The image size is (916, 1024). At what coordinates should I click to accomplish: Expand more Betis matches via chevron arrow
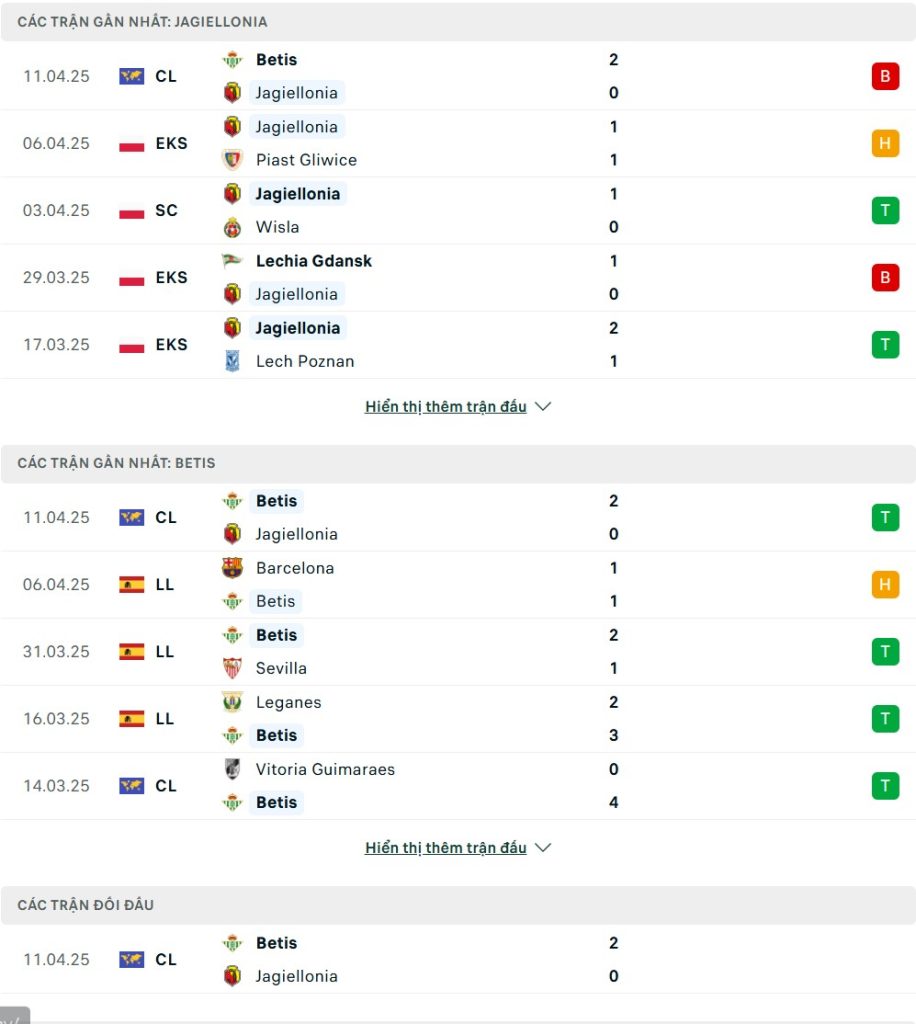click(543, 848)
